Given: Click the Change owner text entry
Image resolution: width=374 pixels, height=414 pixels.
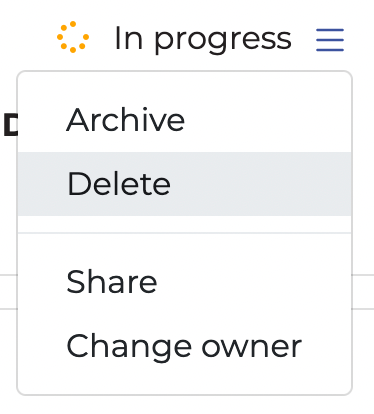Looking at the screenshot, I should point(184,347).
